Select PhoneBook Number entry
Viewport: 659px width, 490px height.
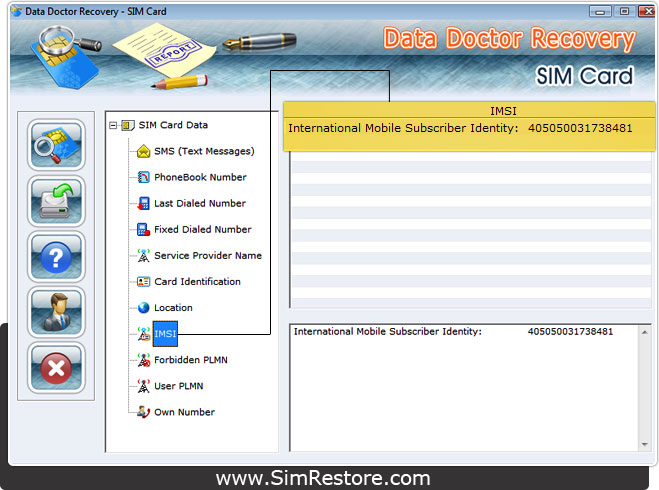200,177
